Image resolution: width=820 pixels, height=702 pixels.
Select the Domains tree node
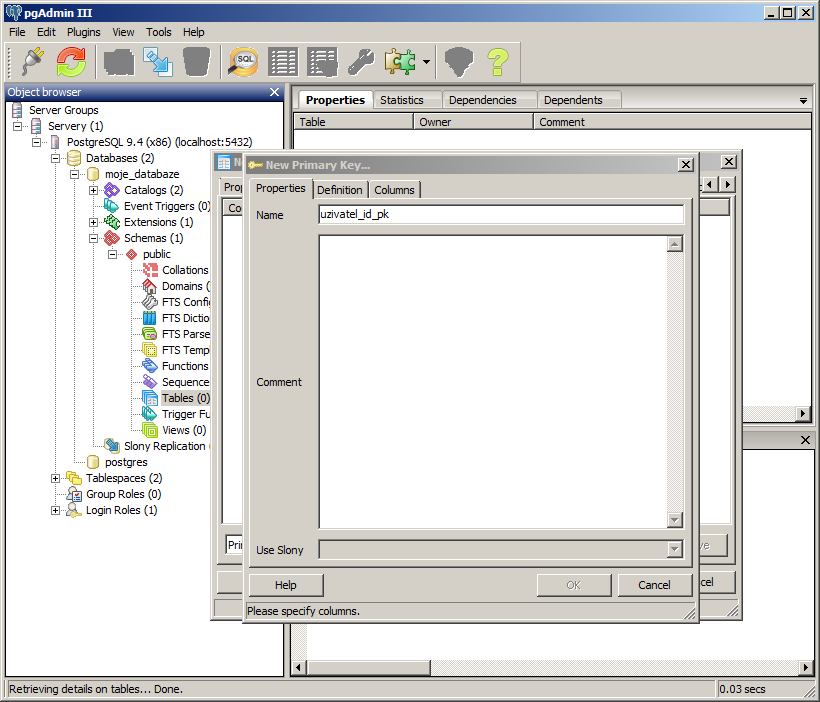coord(185,286)
